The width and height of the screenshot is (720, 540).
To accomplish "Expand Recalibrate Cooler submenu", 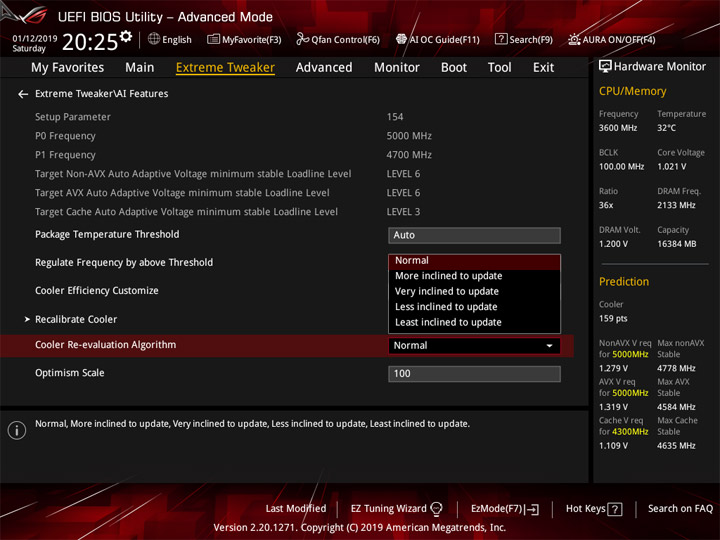I will point(76,320).
